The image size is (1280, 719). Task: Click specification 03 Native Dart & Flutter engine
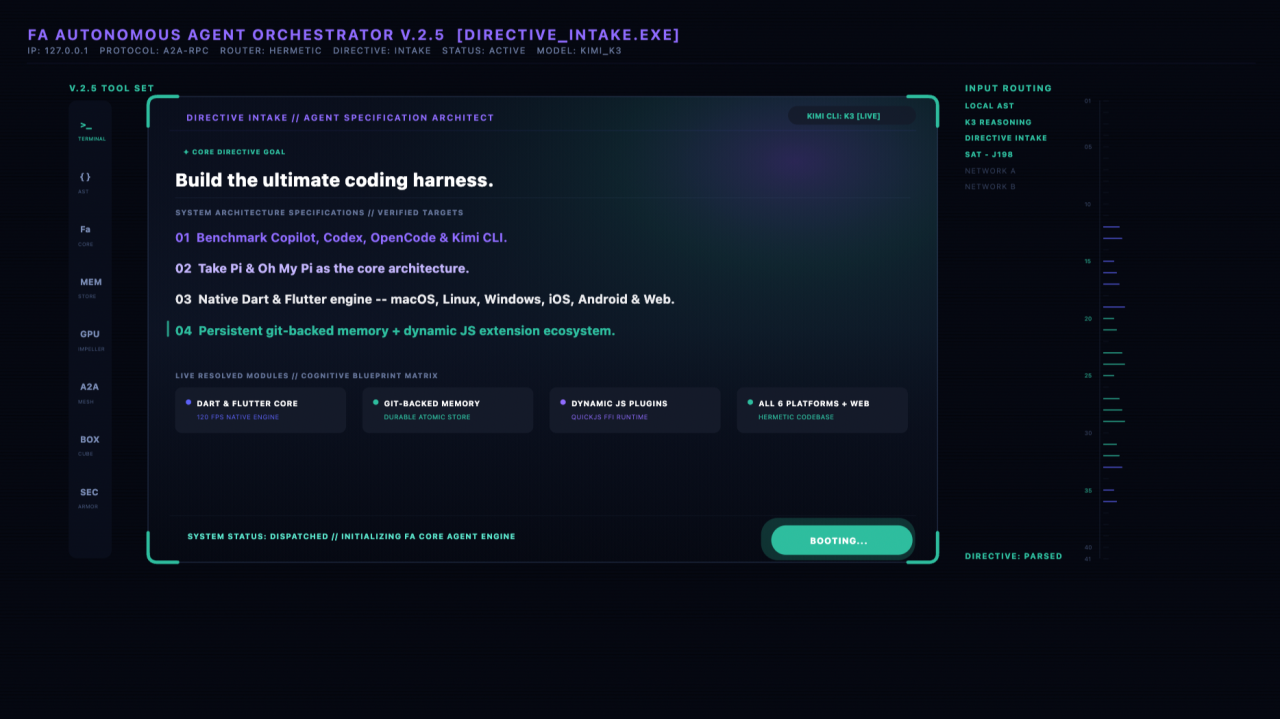point(425,299)
